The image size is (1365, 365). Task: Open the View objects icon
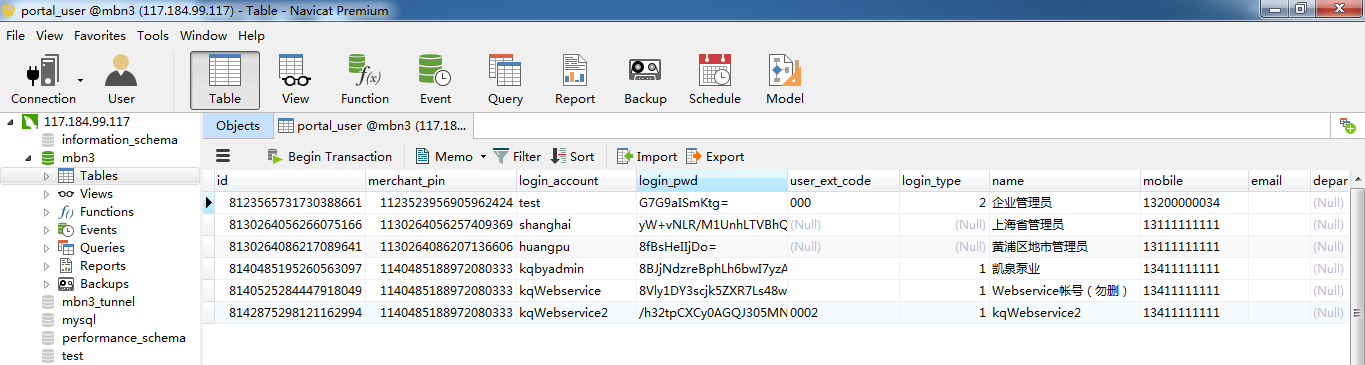pyautogui.click(x=295, y=80)
